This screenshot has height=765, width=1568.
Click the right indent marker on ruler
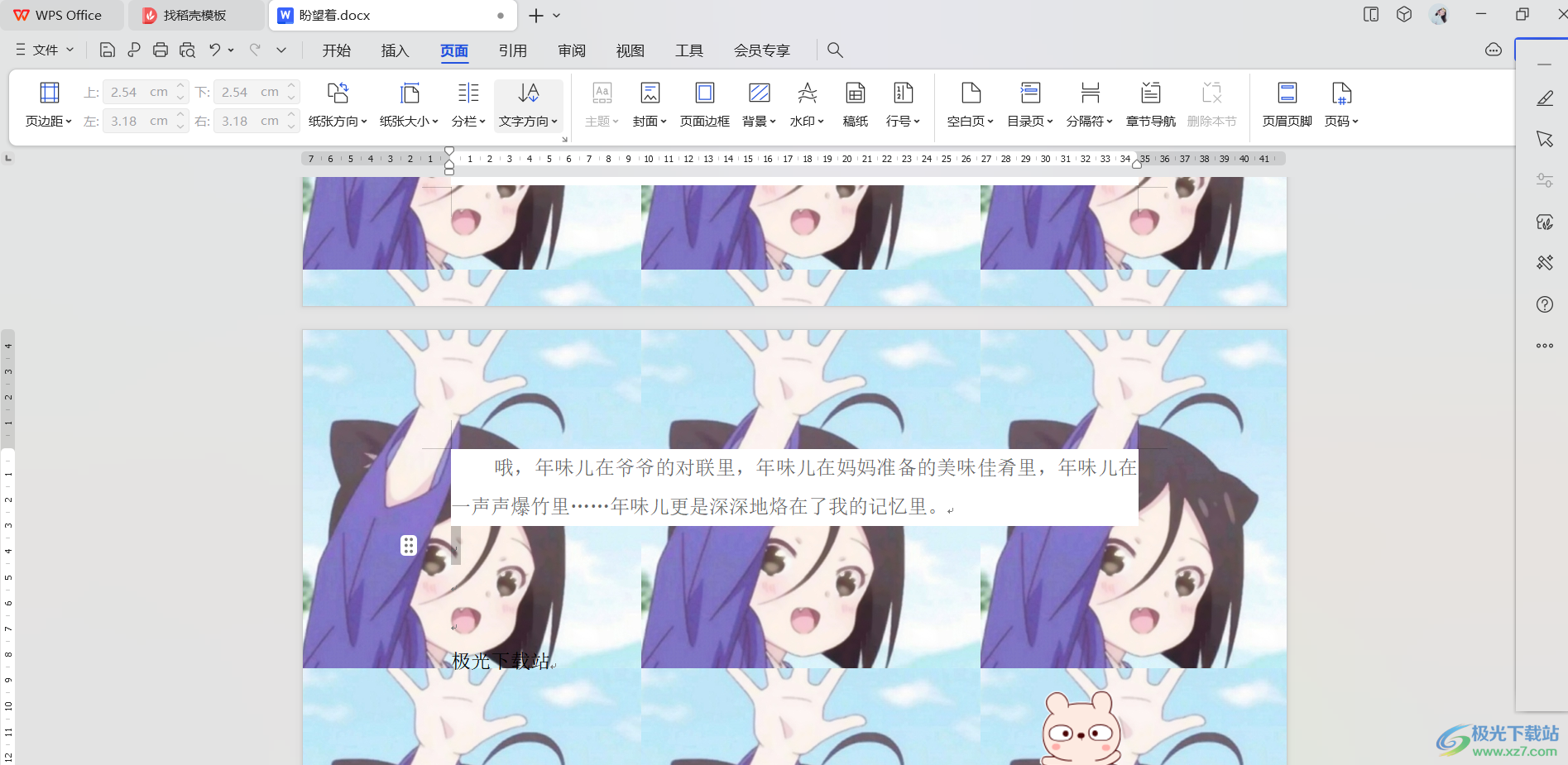pyautogui.click(x=1138, y=164)
